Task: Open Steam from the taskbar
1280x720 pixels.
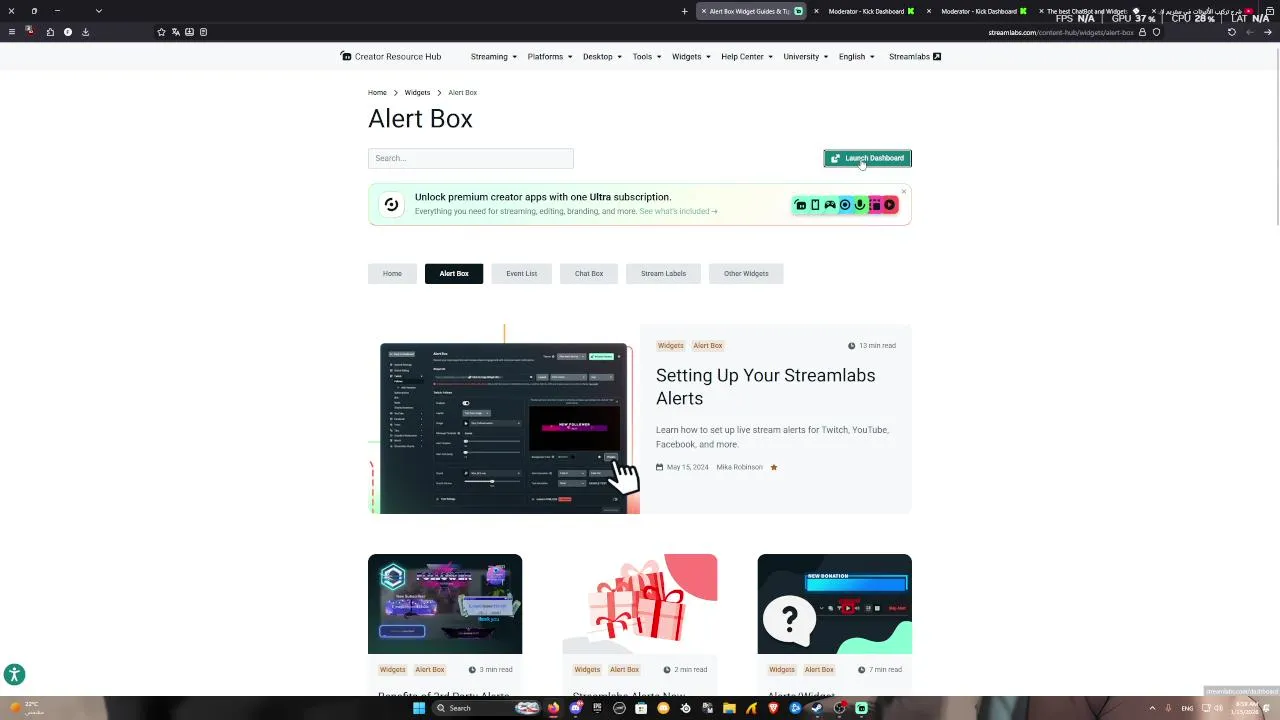Action: click(x=817, y=708)
